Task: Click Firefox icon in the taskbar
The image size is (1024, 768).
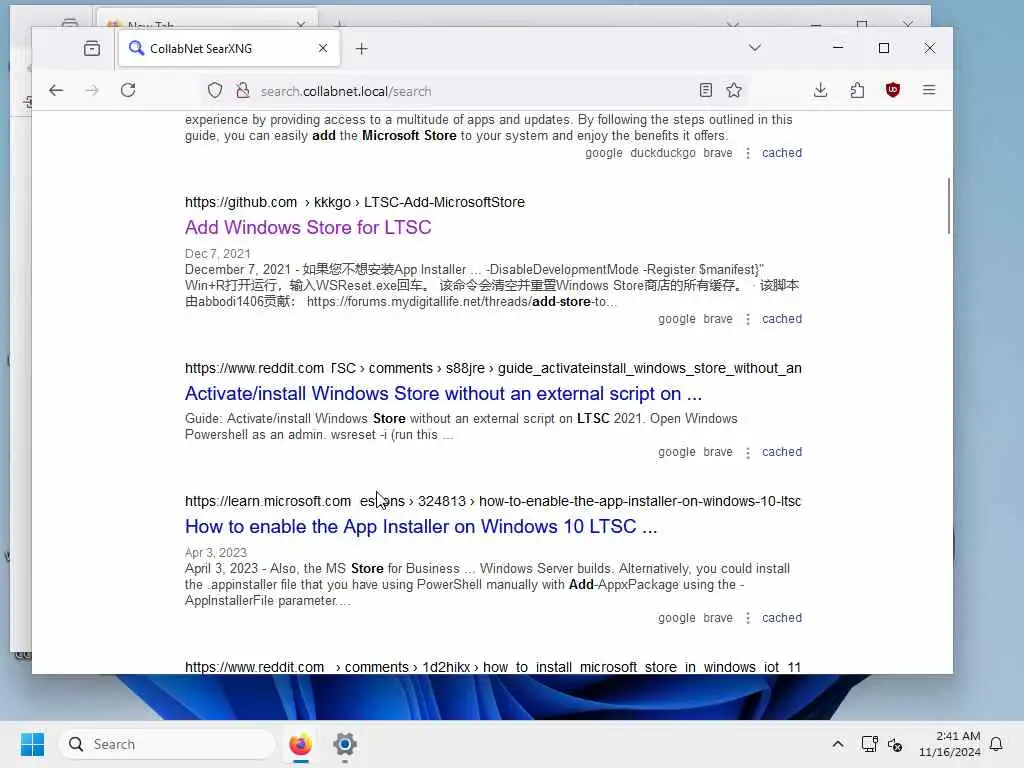Action: pyautogui.click(x=300, y=744)
